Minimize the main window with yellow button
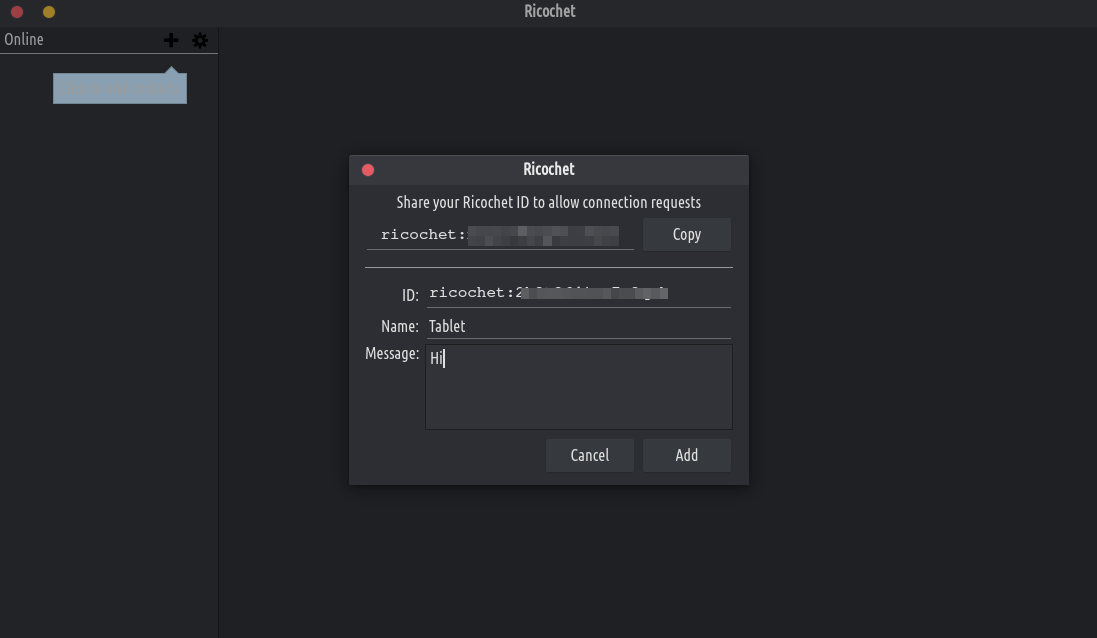The width and height of the screenshot is (1097, 638). point(49,12)
